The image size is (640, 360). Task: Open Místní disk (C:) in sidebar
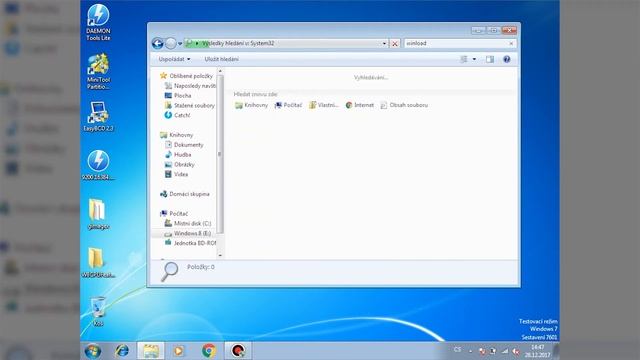tap(188, 223)
